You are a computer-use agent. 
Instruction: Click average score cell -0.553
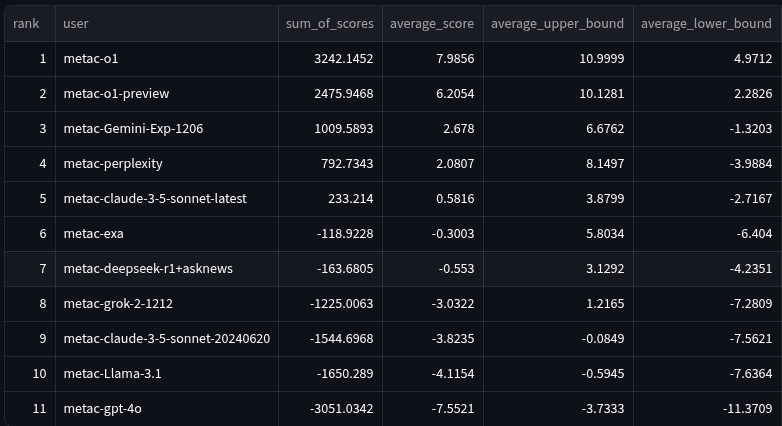433,268
